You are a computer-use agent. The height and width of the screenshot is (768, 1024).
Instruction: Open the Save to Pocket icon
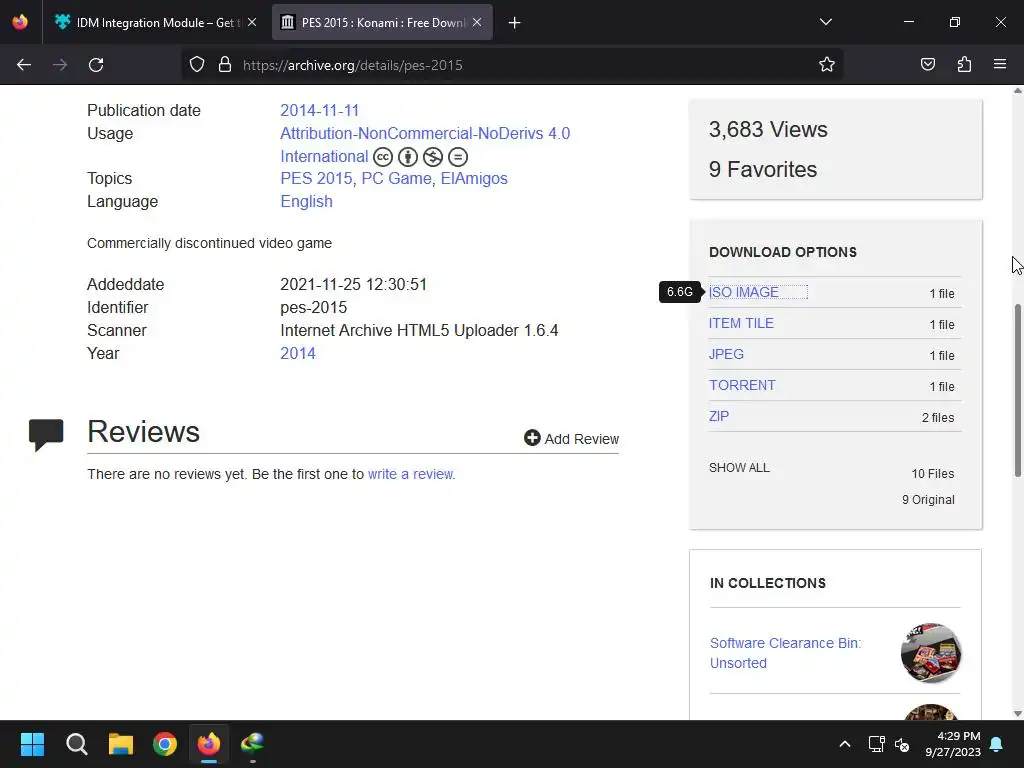(x=928, y=65)
